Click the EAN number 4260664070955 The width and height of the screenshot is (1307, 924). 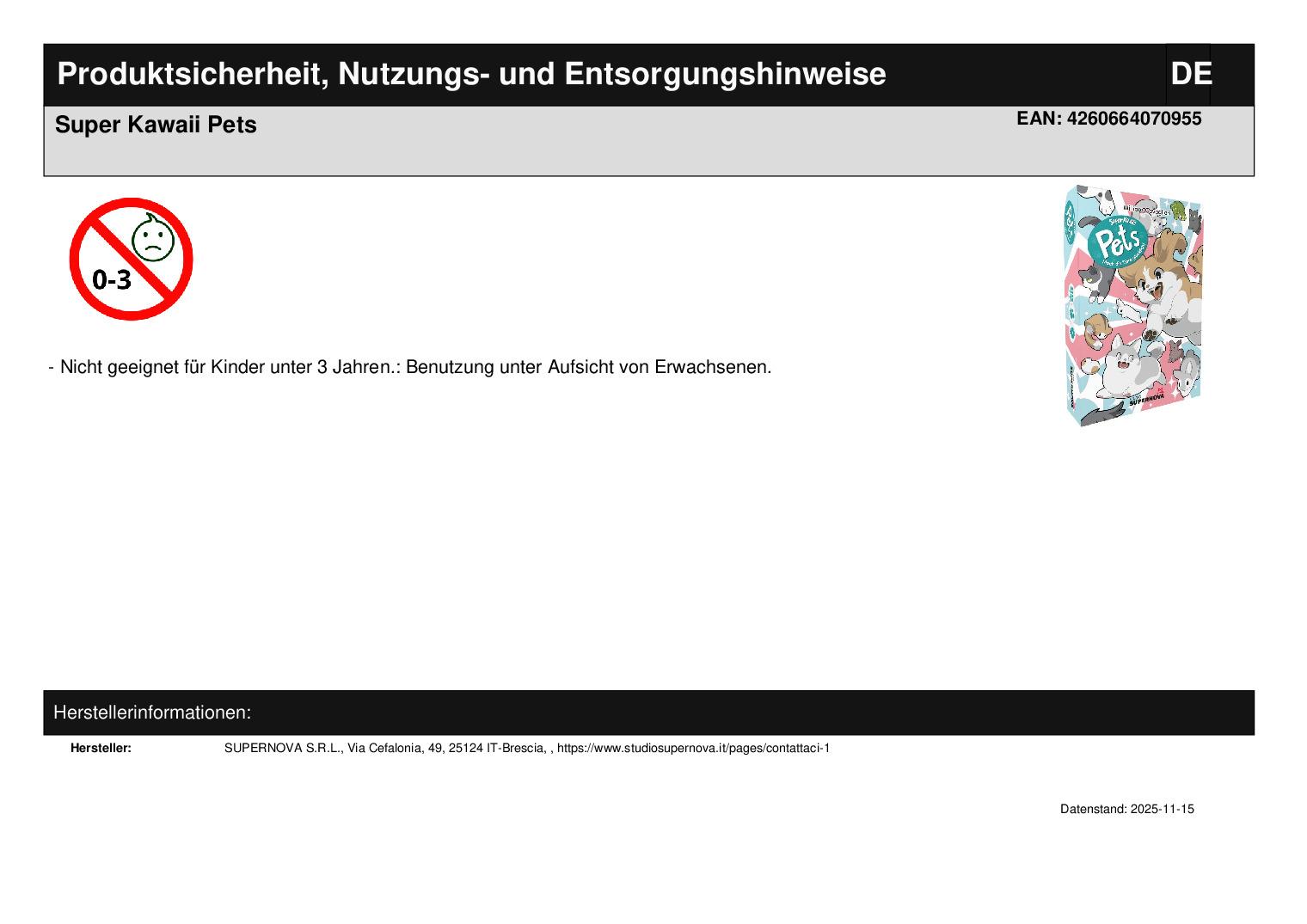(x=1133, y=119)
